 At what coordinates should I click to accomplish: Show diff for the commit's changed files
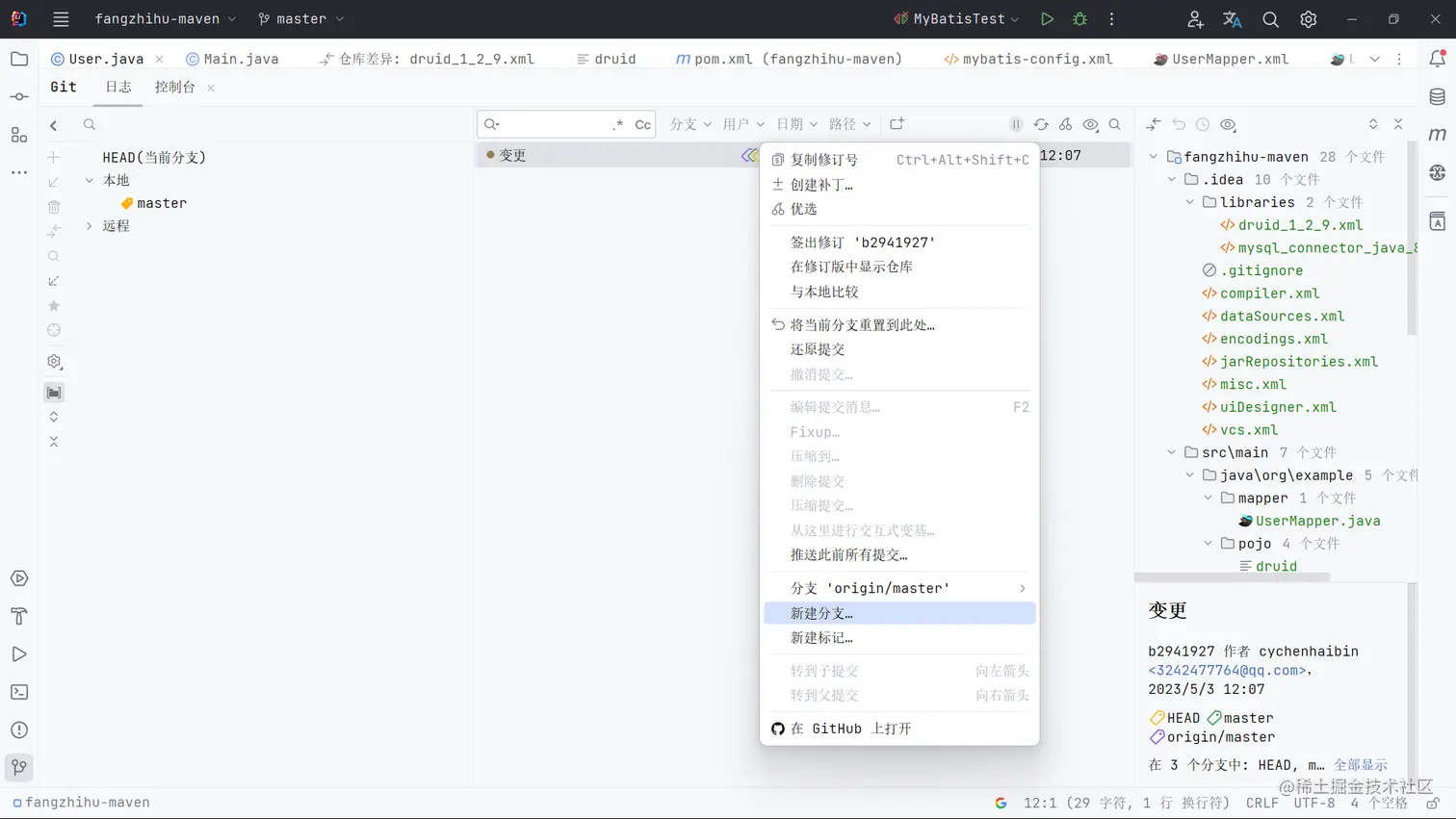pyautogui.click(x=1154, y=124)
